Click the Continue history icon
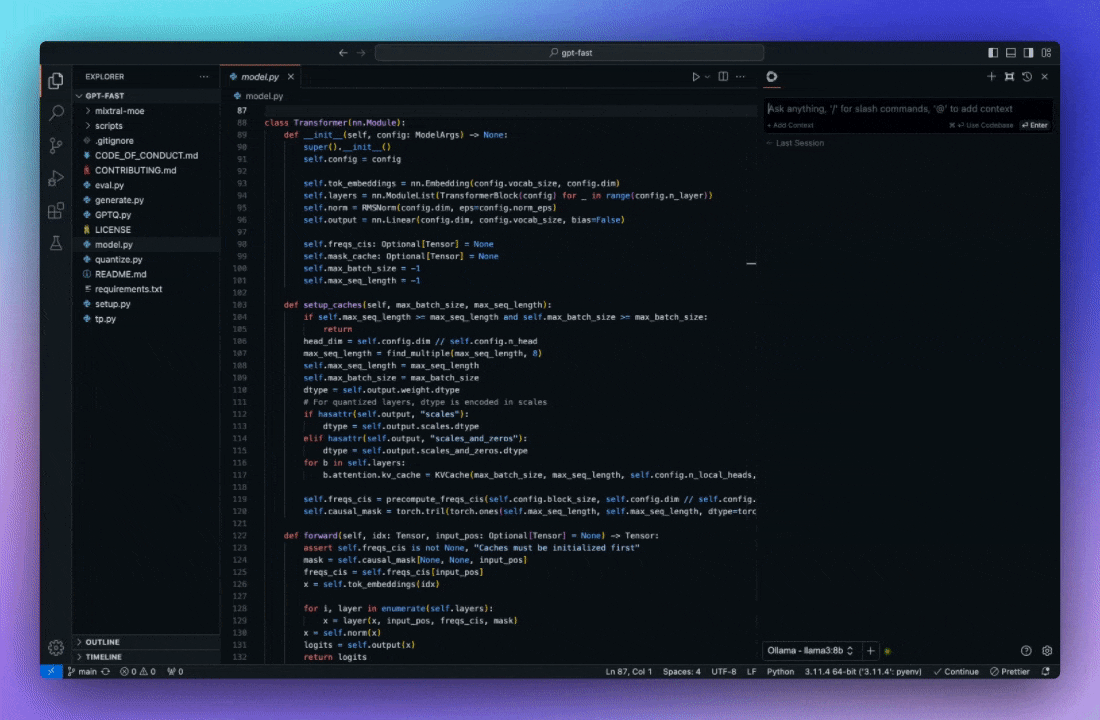1100x720 pixels. 1027,77
